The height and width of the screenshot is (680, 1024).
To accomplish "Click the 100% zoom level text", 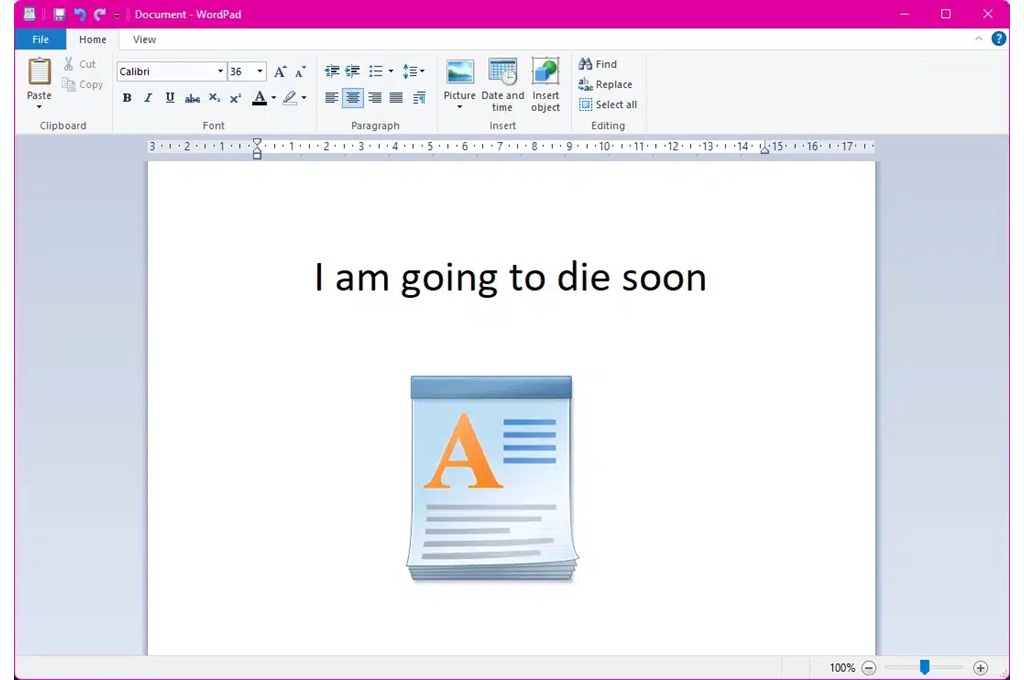I will click(x=842, y=668).
